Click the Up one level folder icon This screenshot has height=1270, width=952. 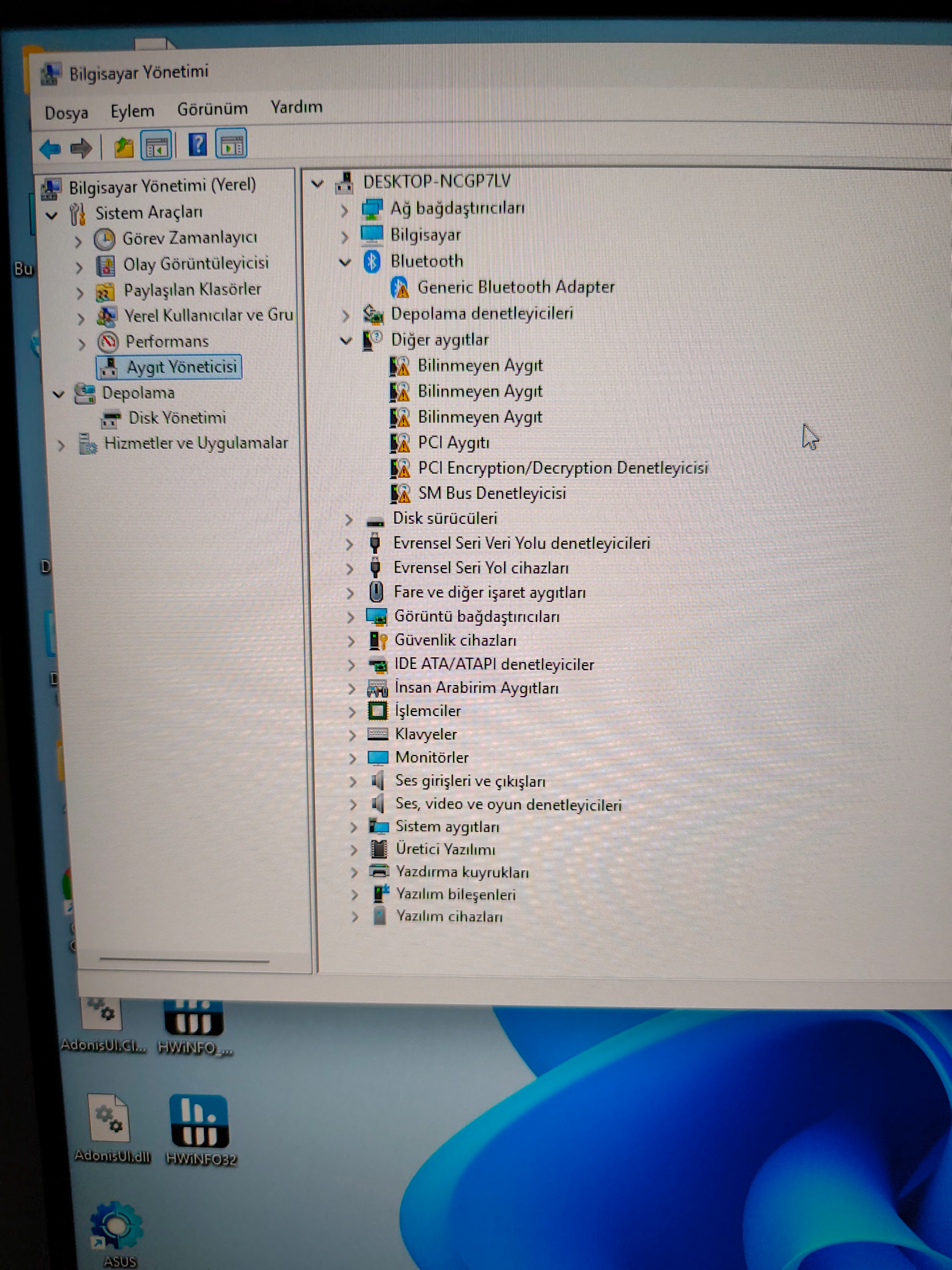pos(123,147)
